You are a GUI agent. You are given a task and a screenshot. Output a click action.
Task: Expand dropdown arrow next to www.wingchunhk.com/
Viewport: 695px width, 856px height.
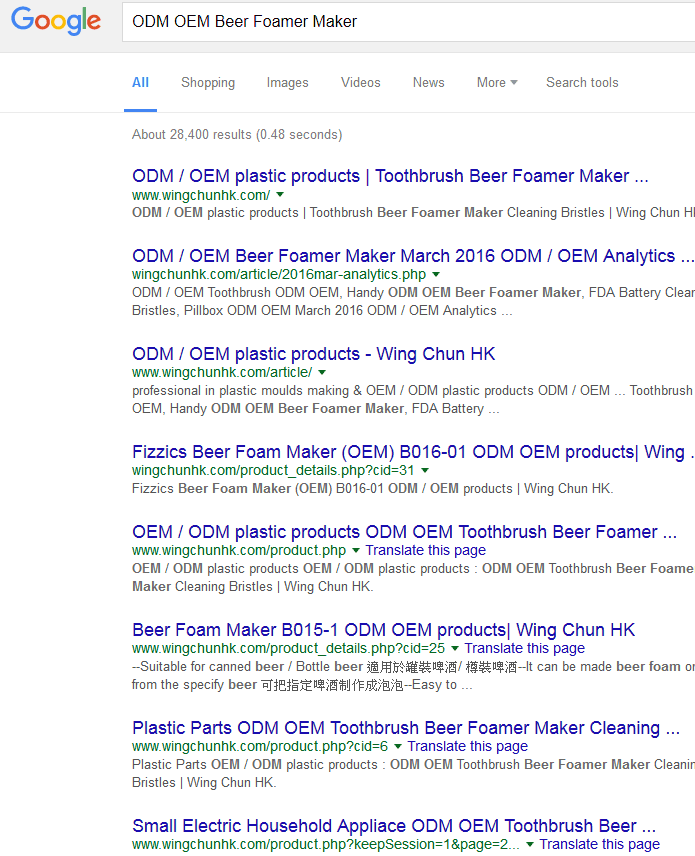[280, 194]
